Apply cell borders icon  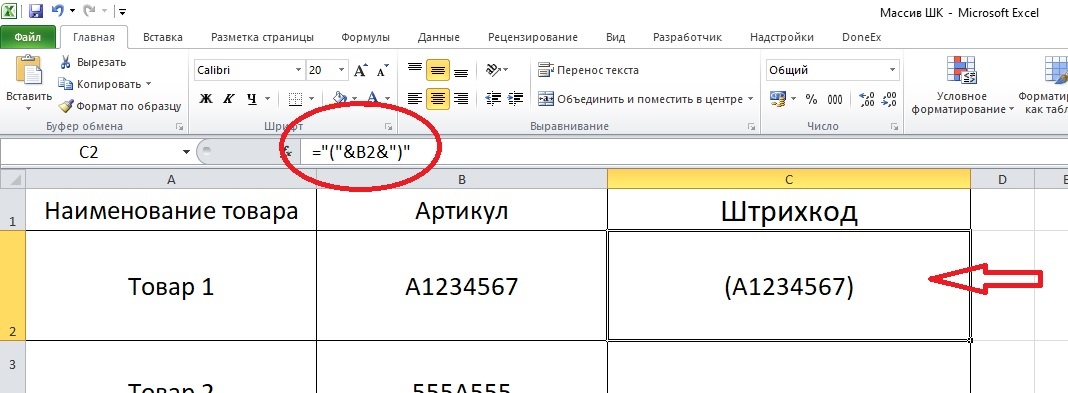296,99
